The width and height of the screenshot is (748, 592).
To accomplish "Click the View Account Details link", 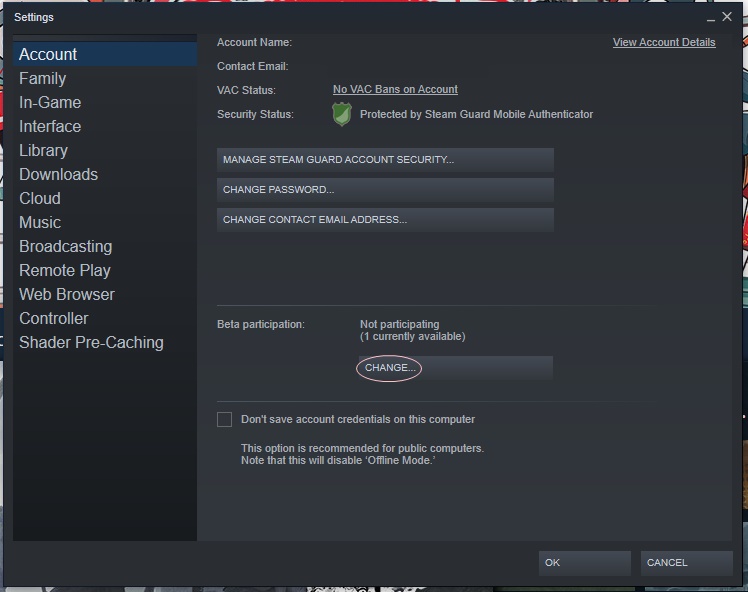I will 664,42.
